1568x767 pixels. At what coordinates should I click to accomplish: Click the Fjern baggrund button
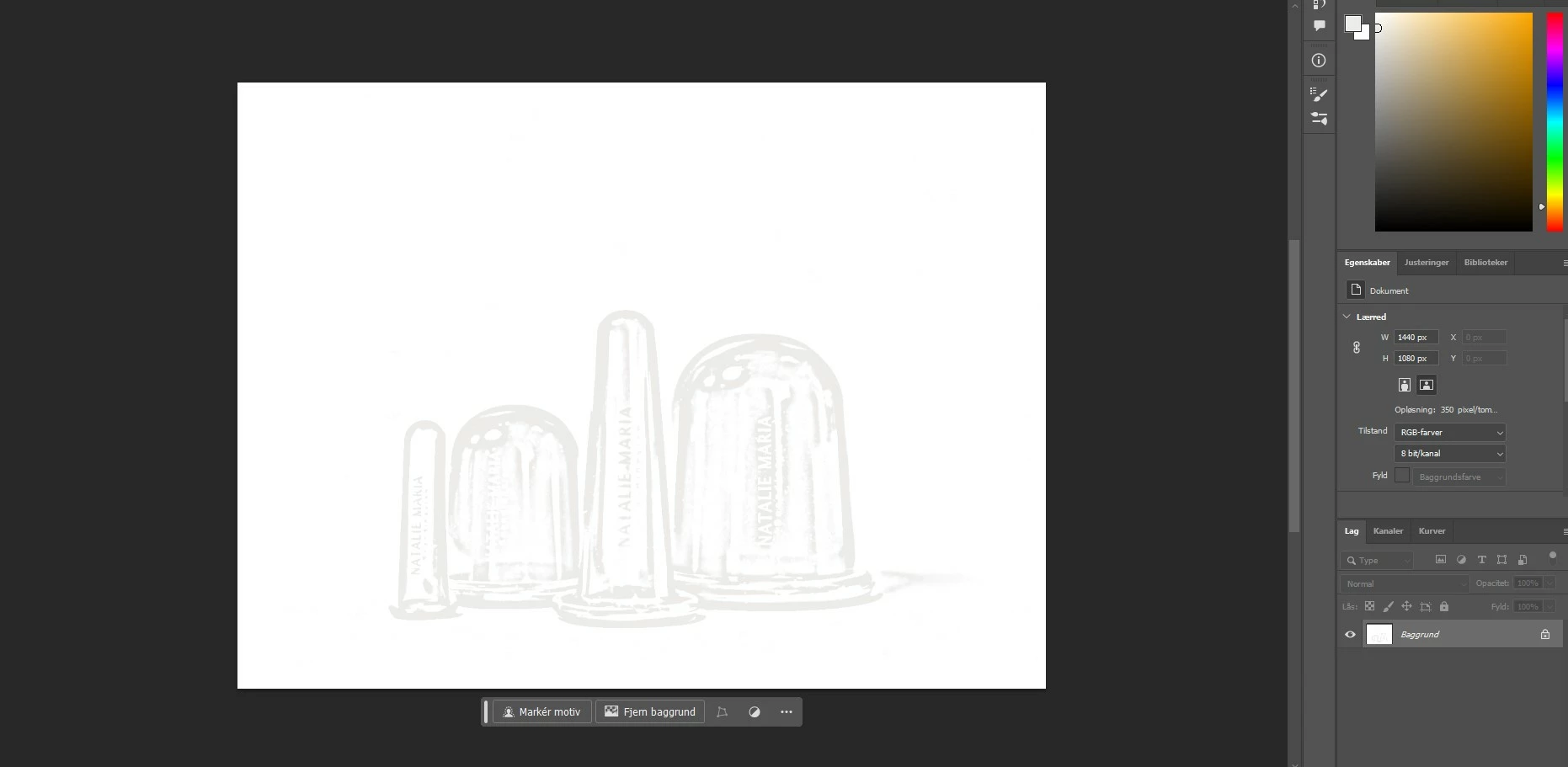click(x=650, y=711)
